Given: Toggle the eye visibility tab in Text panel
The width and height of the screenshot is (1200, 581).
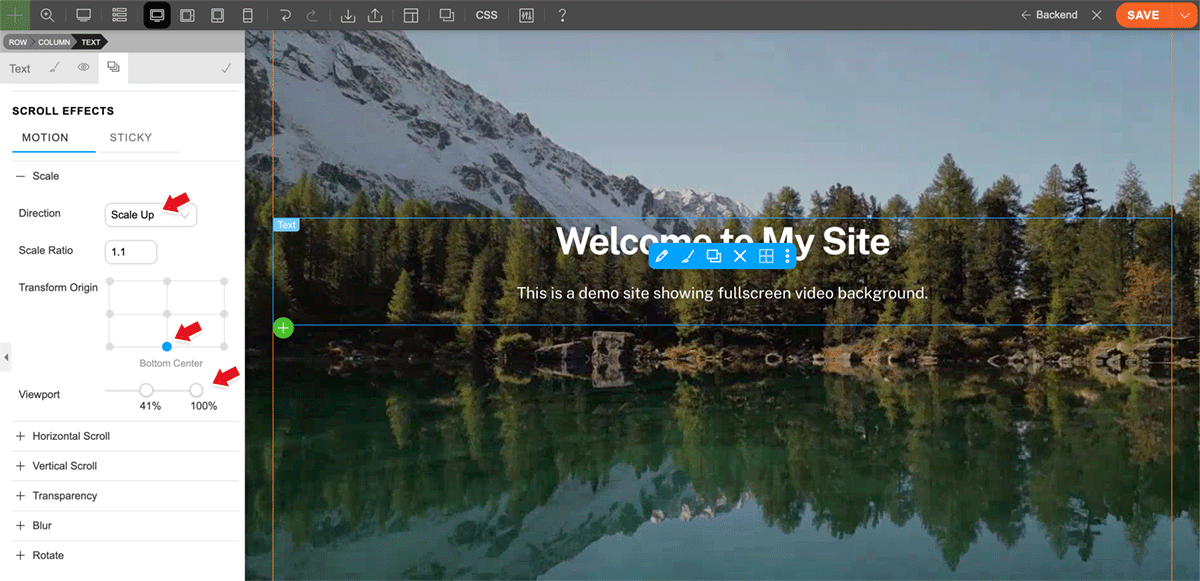Looking at the screenshot, I should click(84, 68).
